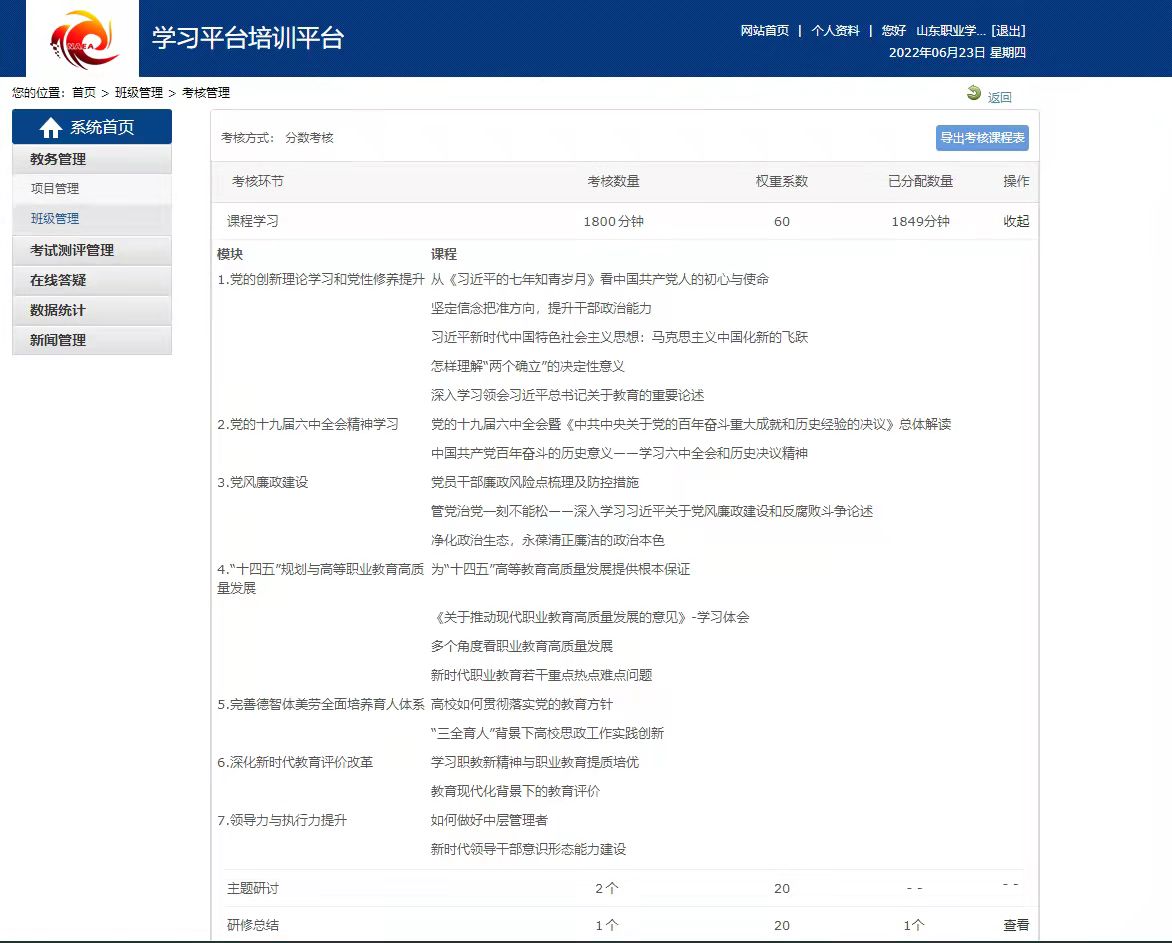Click the green return arrow icon
The height and width of the screenshot is (943, 1172).
tap(974, 93)
